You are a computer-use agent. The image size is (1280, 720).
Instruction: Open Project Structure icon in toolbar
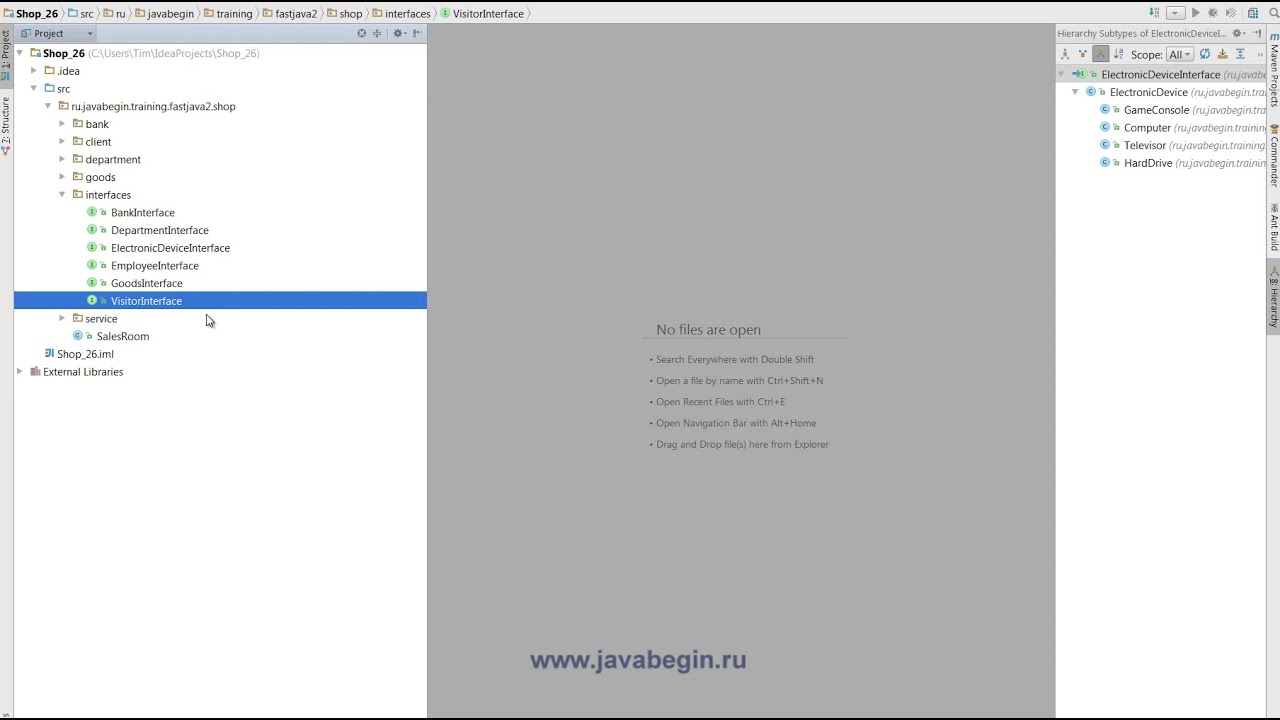click(1253, 13)
